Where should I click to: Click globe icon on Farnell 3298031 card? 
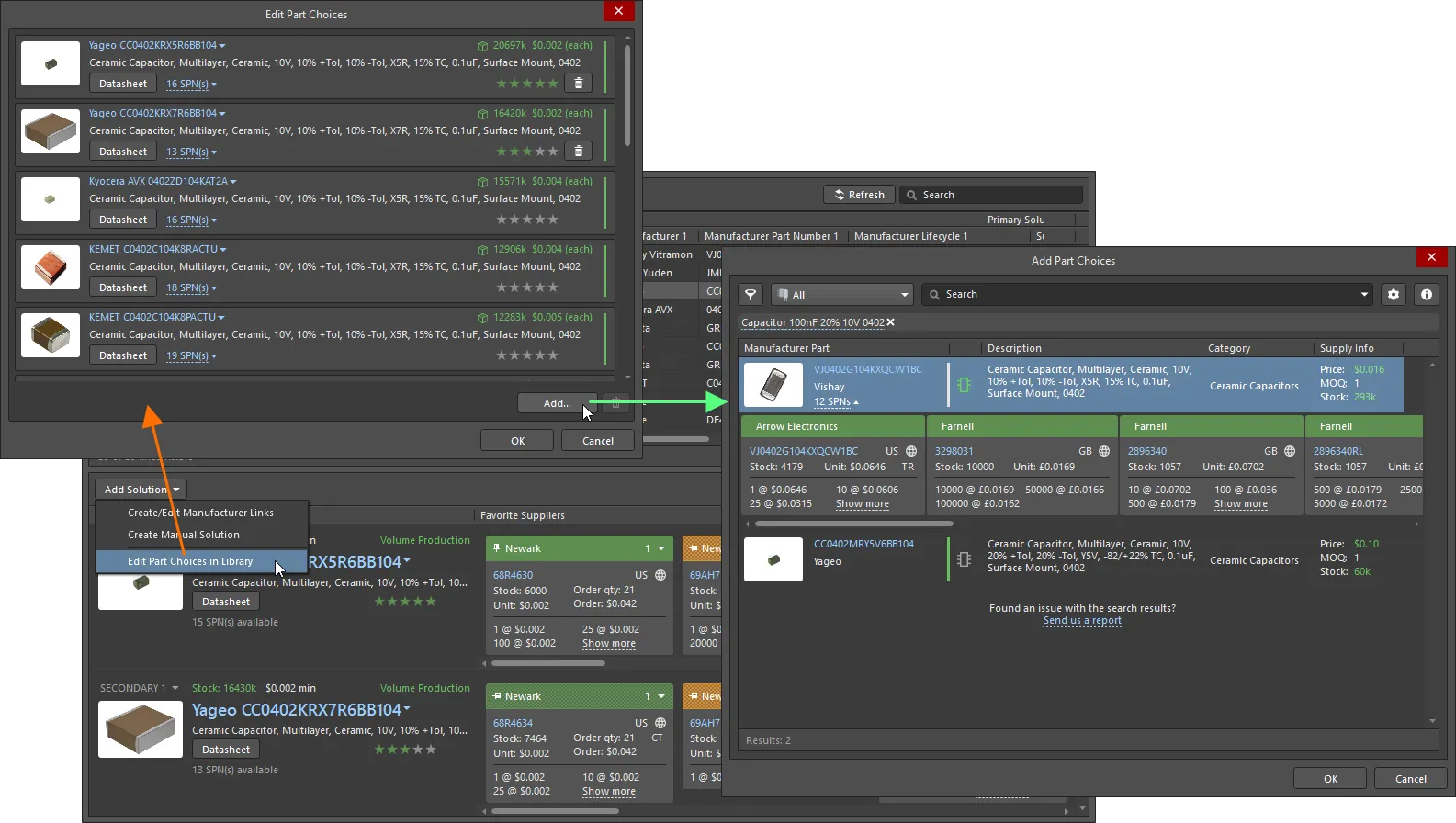click(1104, 451)
